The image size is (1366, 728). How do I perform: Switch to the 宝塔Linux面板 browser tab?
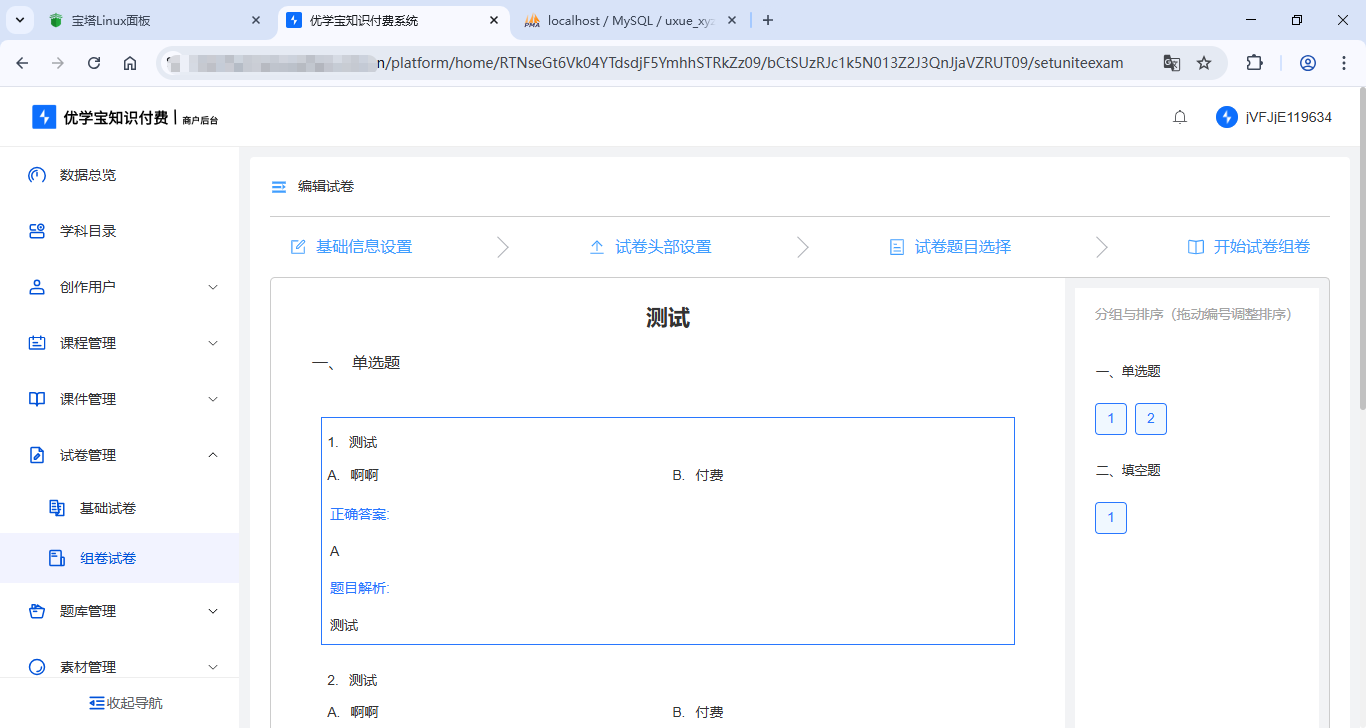[x=140, y=20]
